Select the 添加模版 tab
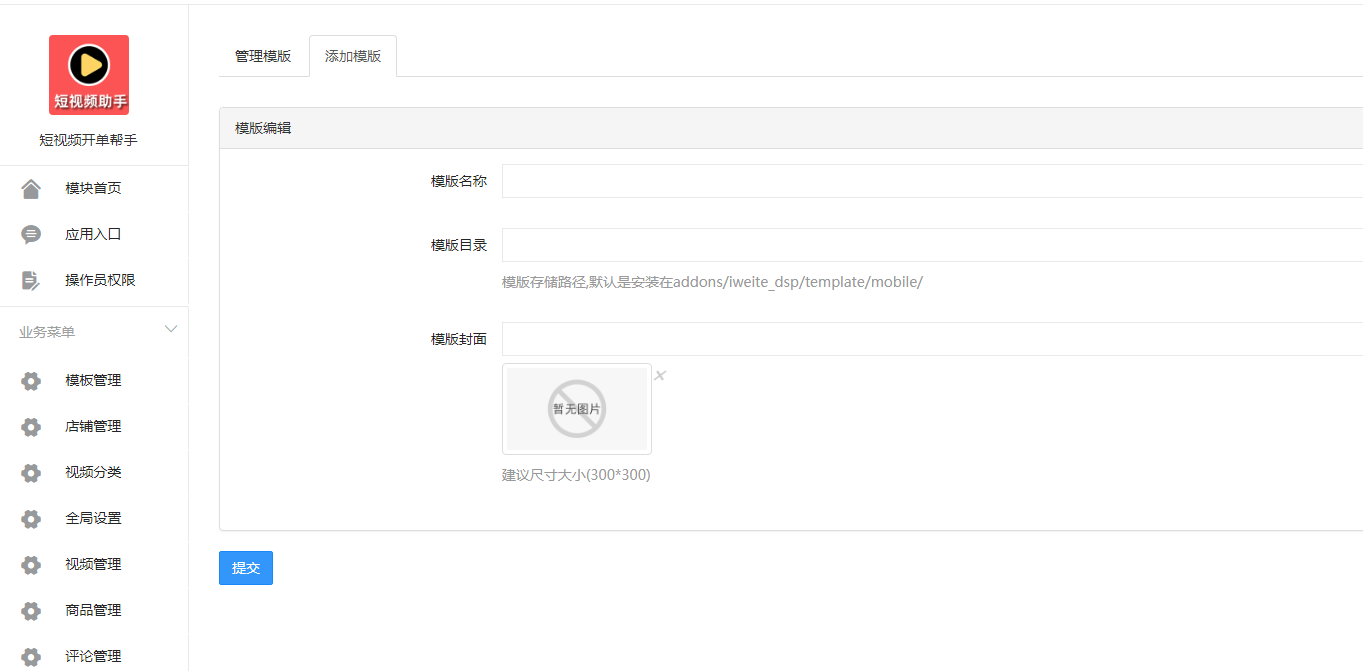 tap(353, 56)
